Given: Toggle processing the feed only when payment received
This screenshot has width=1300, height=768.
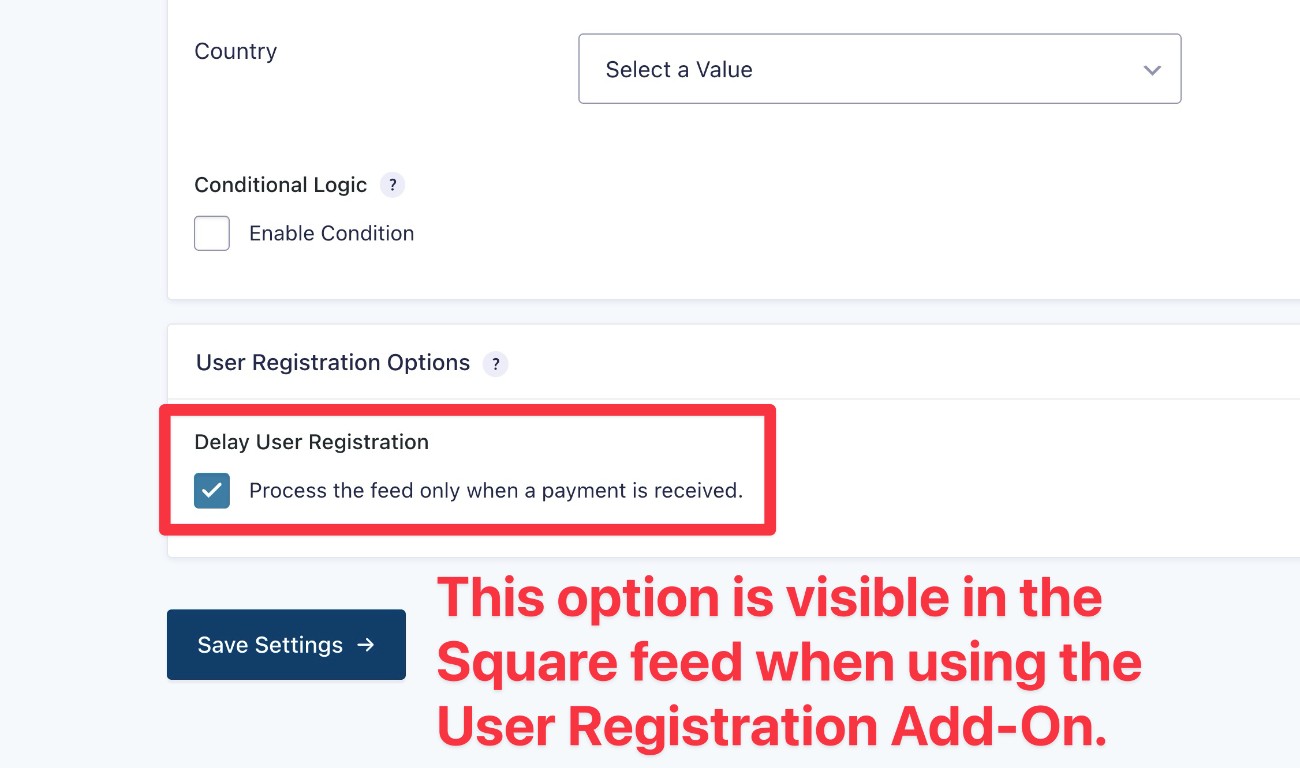Looking at the screenshot, I should pyautogui.click(x=211, y=491).
